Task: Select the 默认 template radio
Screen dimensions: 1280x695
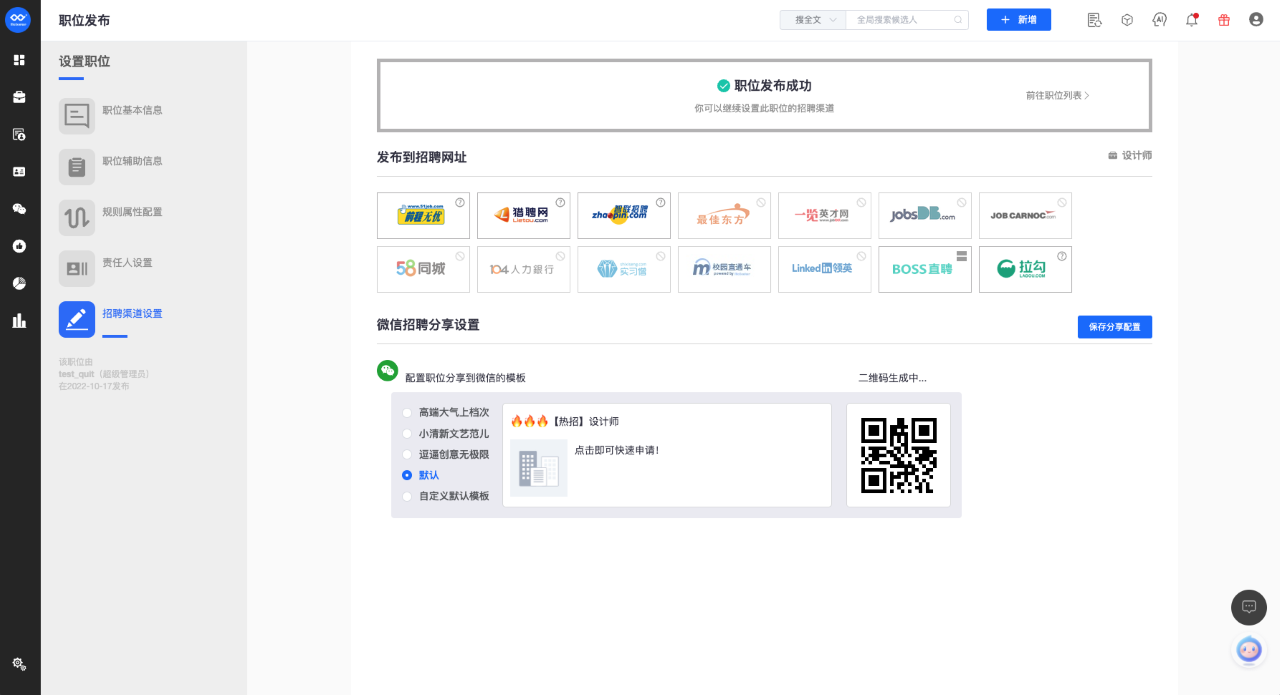Action: pyautogui.click(x=406, y=475)
